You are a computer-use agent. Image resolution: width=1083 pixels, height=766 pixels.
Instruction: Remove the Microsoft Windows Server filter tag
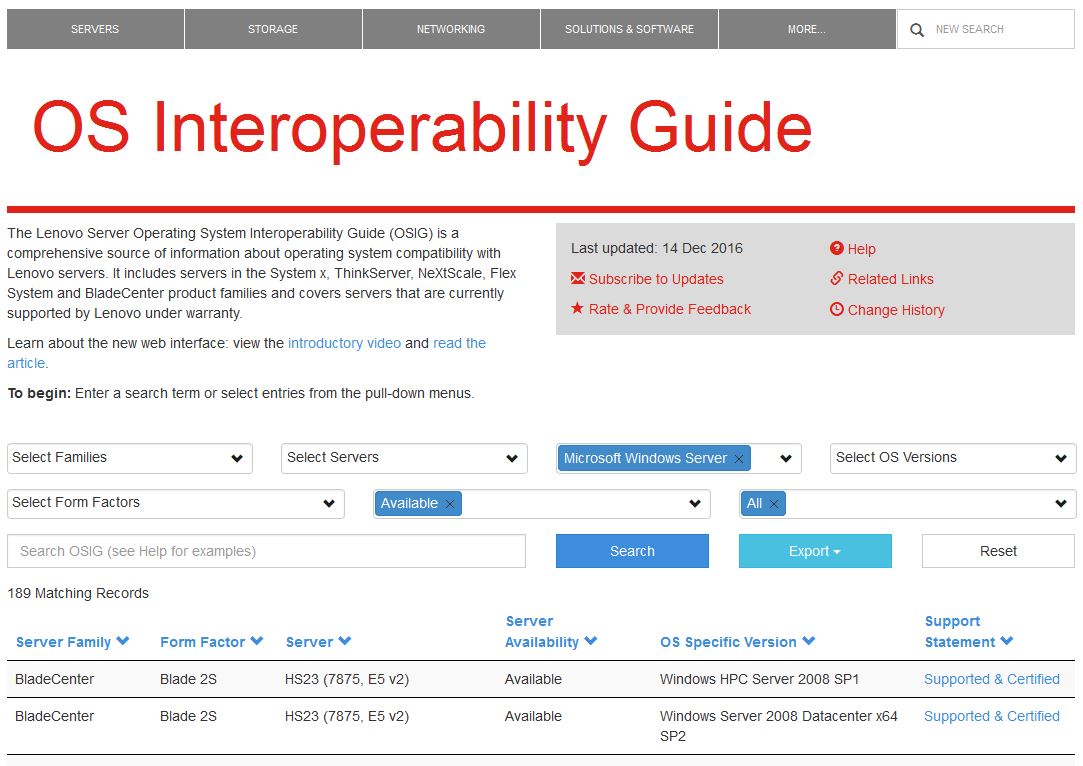(x=739, y=459)
